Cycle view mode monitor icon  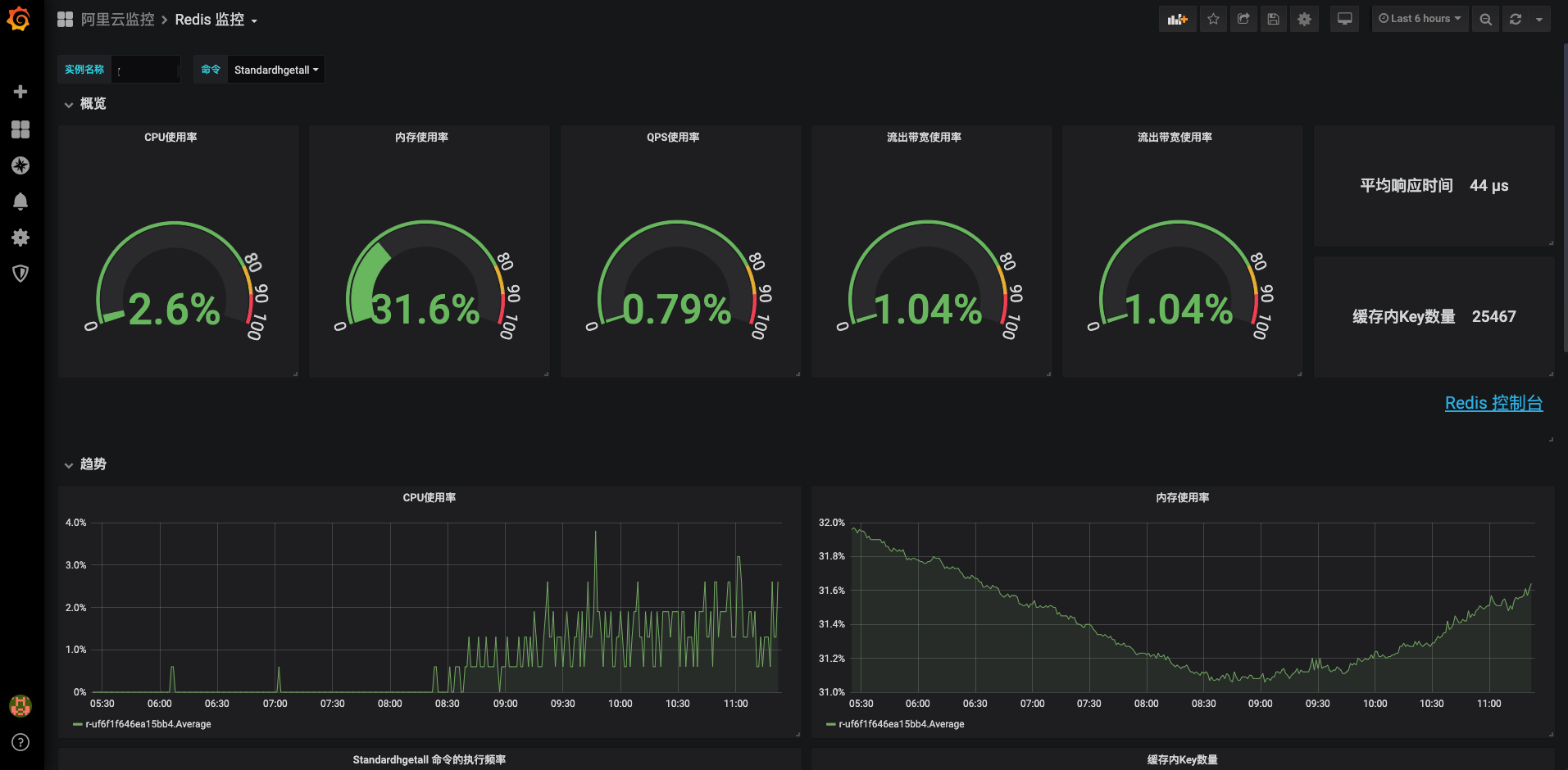1345,19
